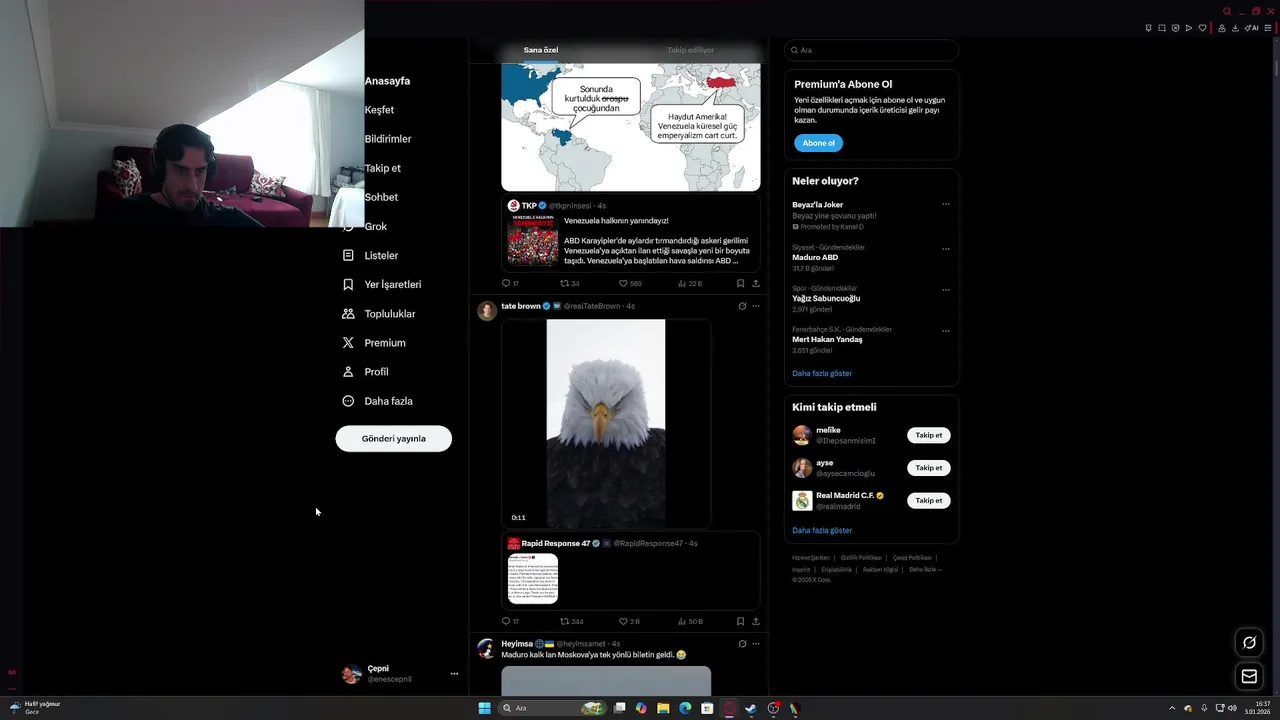Go to Keşfet in sidebar
The image size is (1280, 720).
pyautogui.click(x=379, y=110)
